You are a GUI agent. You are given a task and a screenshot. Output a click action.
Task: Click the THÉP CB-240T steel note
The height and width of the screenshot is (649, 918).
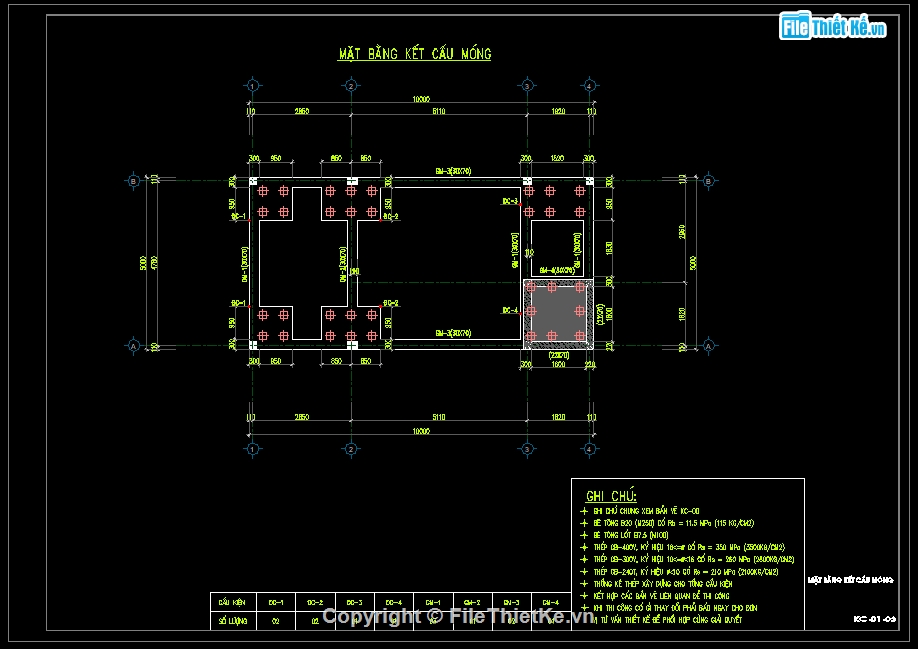[x=686, y=572]
